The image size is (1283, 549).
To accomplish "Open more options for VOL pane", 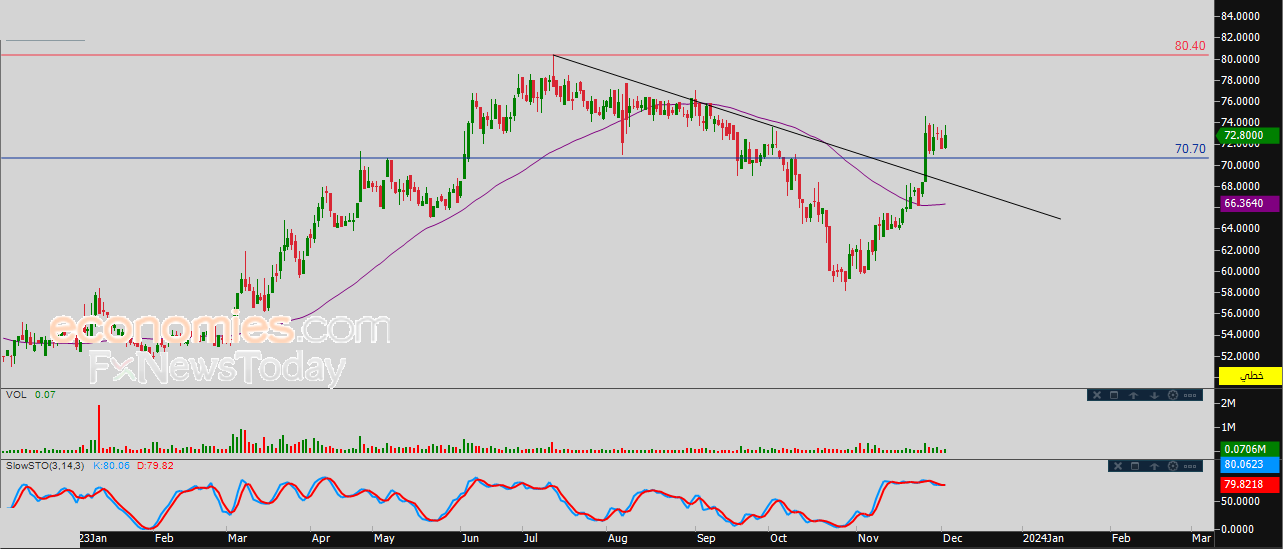I will 1190,395.
